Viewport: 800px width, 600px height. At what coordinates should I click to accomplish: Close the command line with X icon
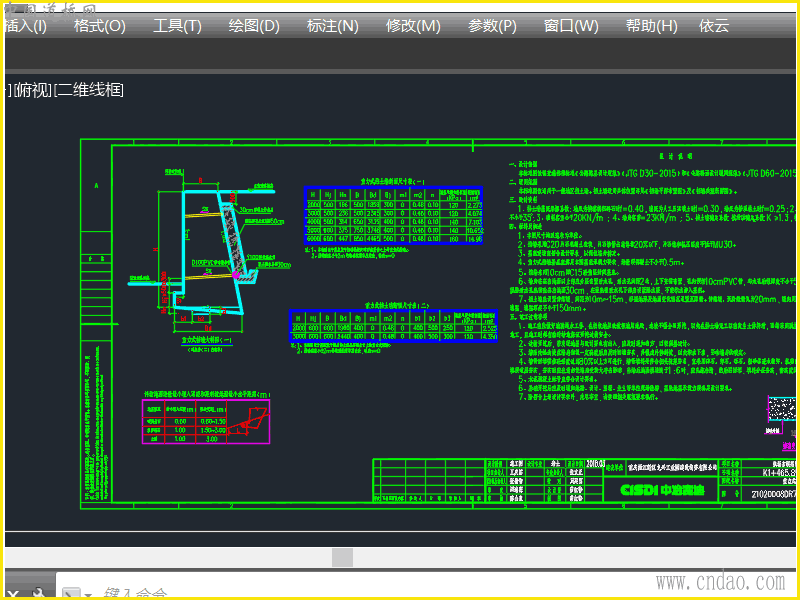14,593
